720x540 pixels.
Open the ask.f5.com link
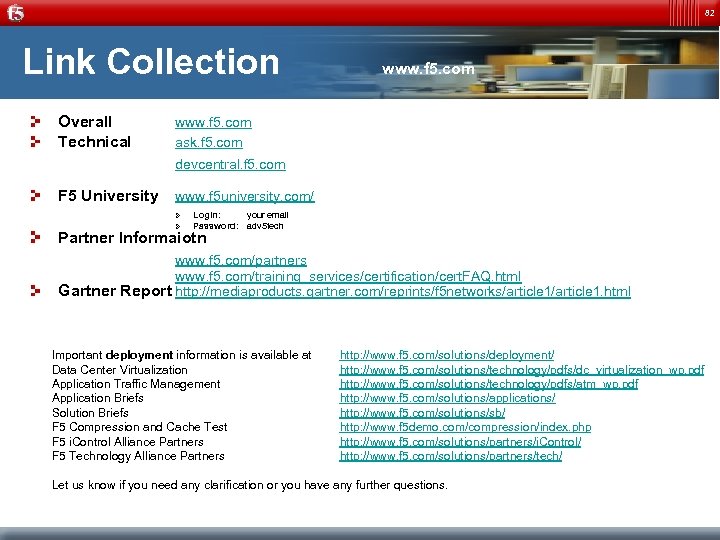tap(209, 143)
